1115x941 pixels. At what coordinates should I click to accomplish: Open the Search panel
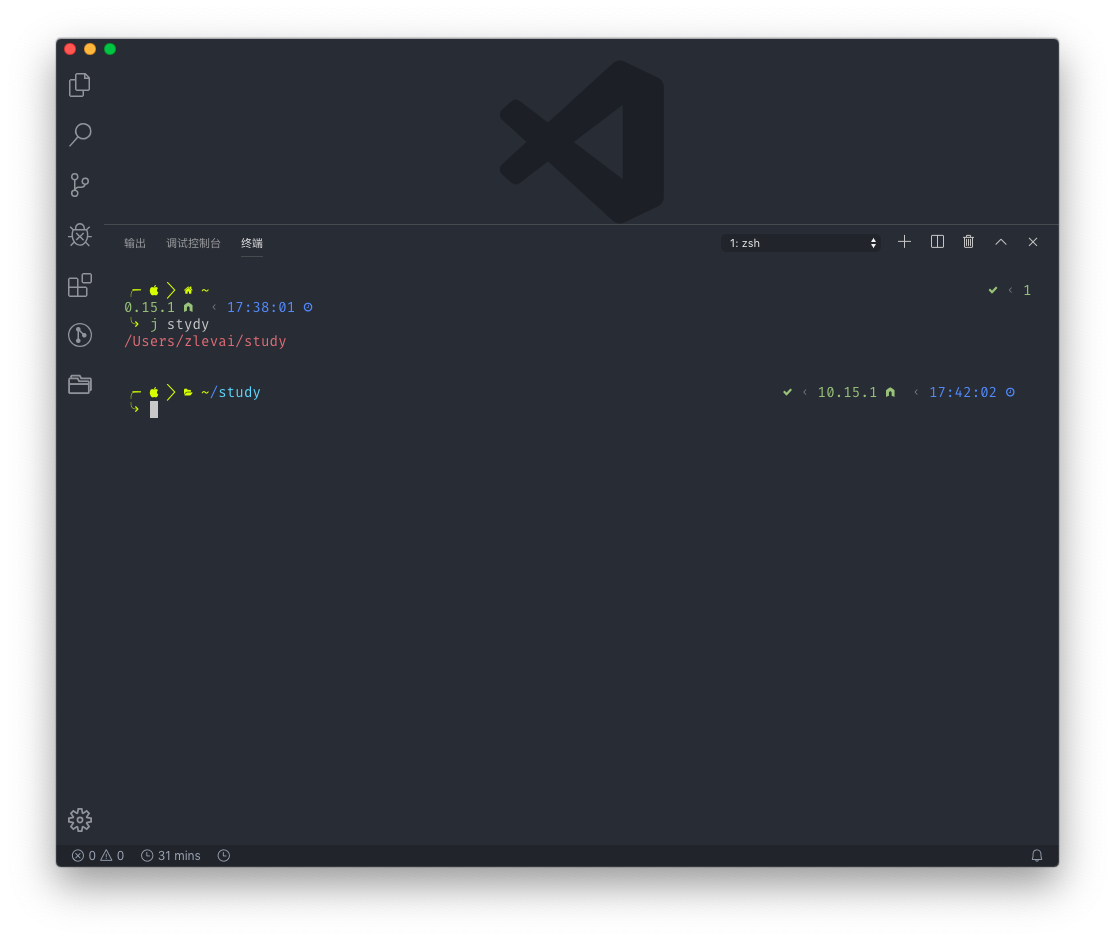tap(80, 134)
